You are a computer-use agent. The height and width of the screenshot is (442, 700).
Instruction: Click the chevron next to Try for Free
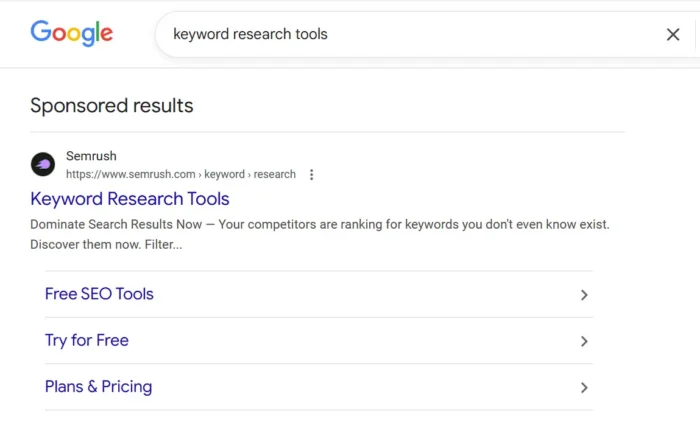tap(584, 341)
